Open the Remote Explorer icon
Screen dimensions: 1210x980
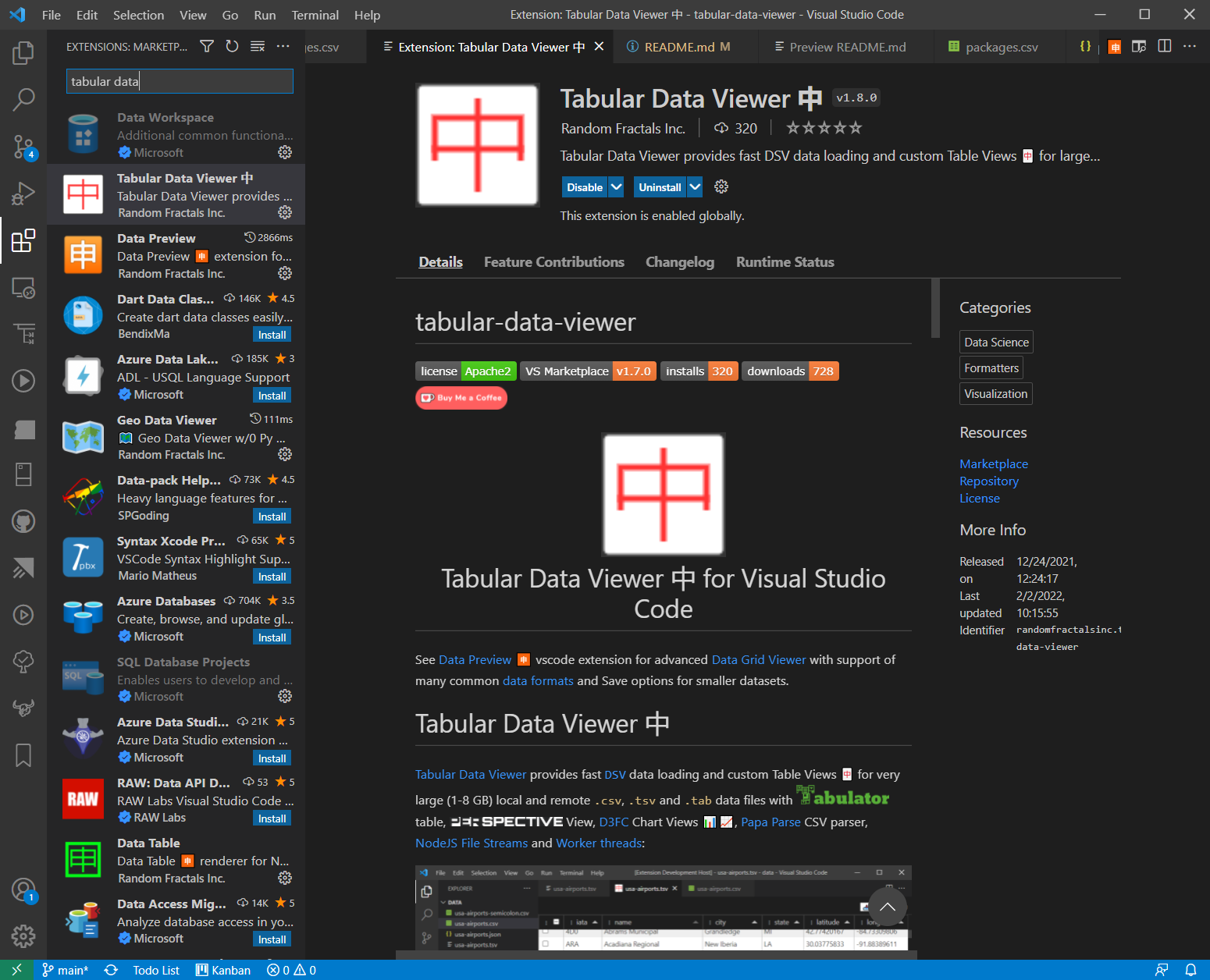coord(23,288)
